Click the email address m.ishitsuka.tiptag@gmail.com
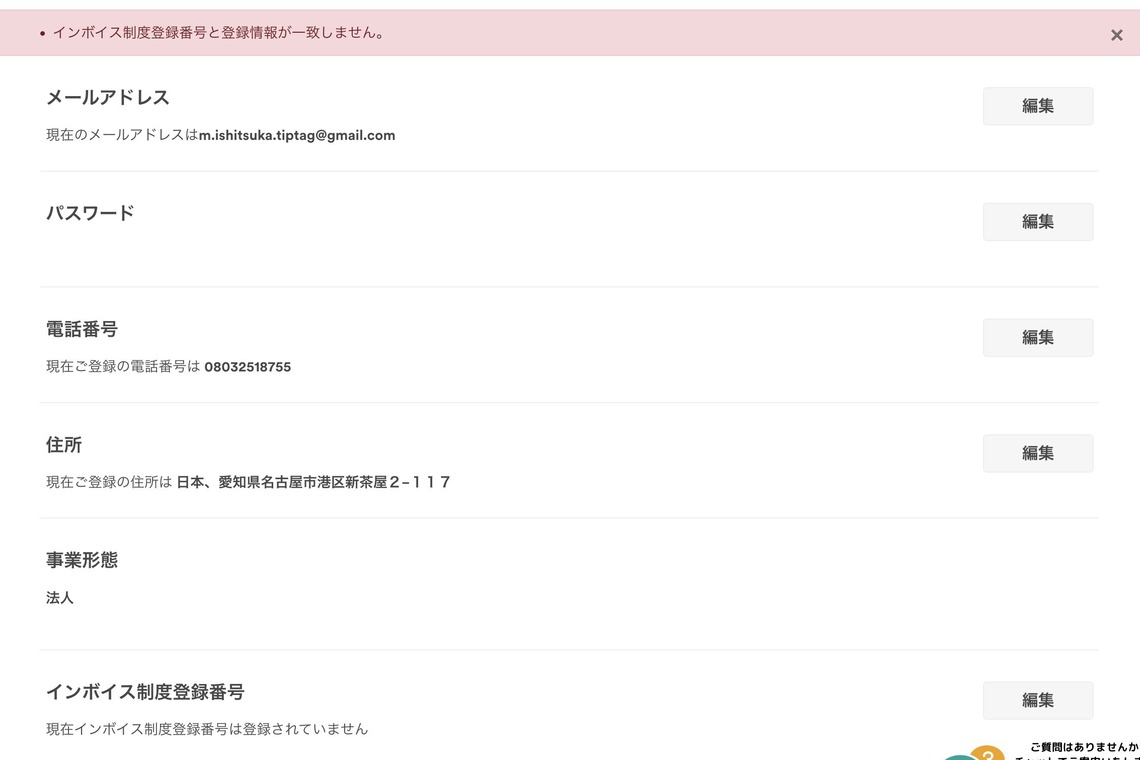 point(296,134)
